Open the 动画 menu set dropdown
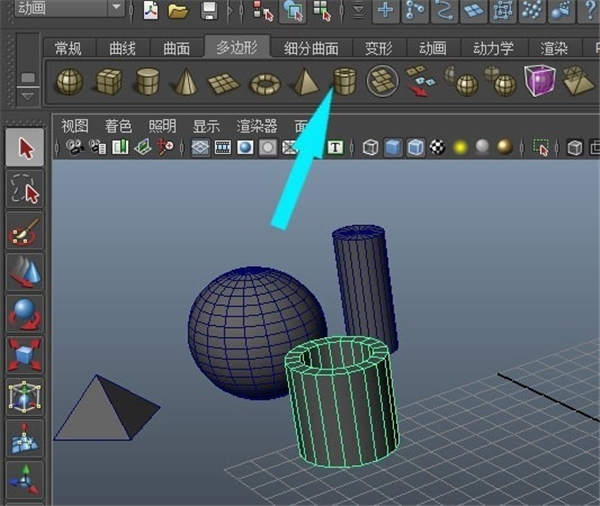 tap(117, 9)
